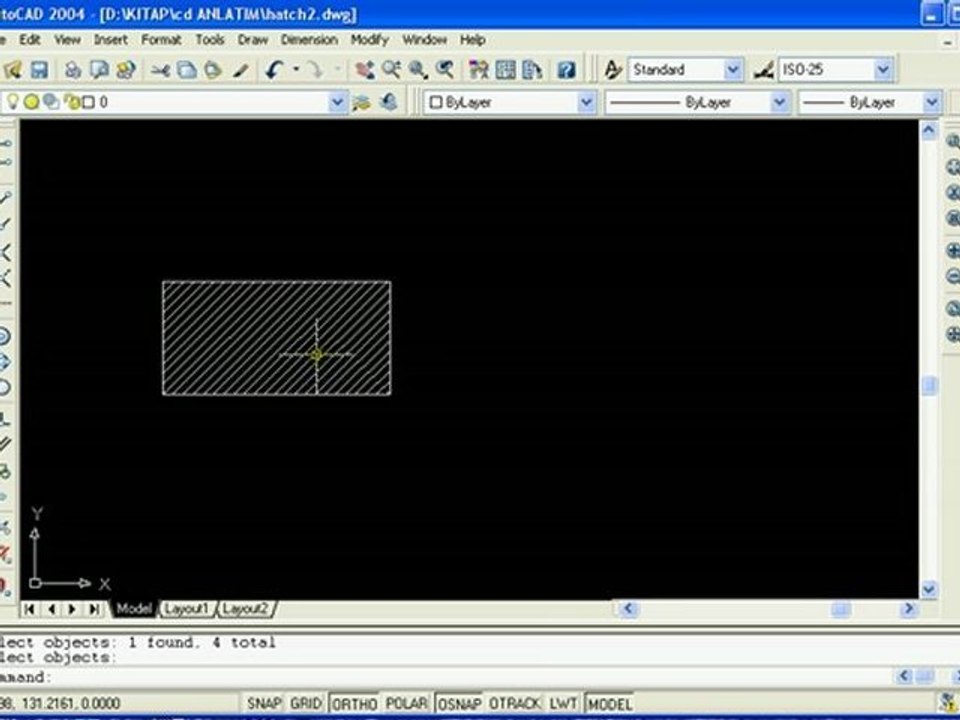The width and height of the screenshot is (960, 720).
Task: Click the Help question mark icon
Action: click(566, 70)
